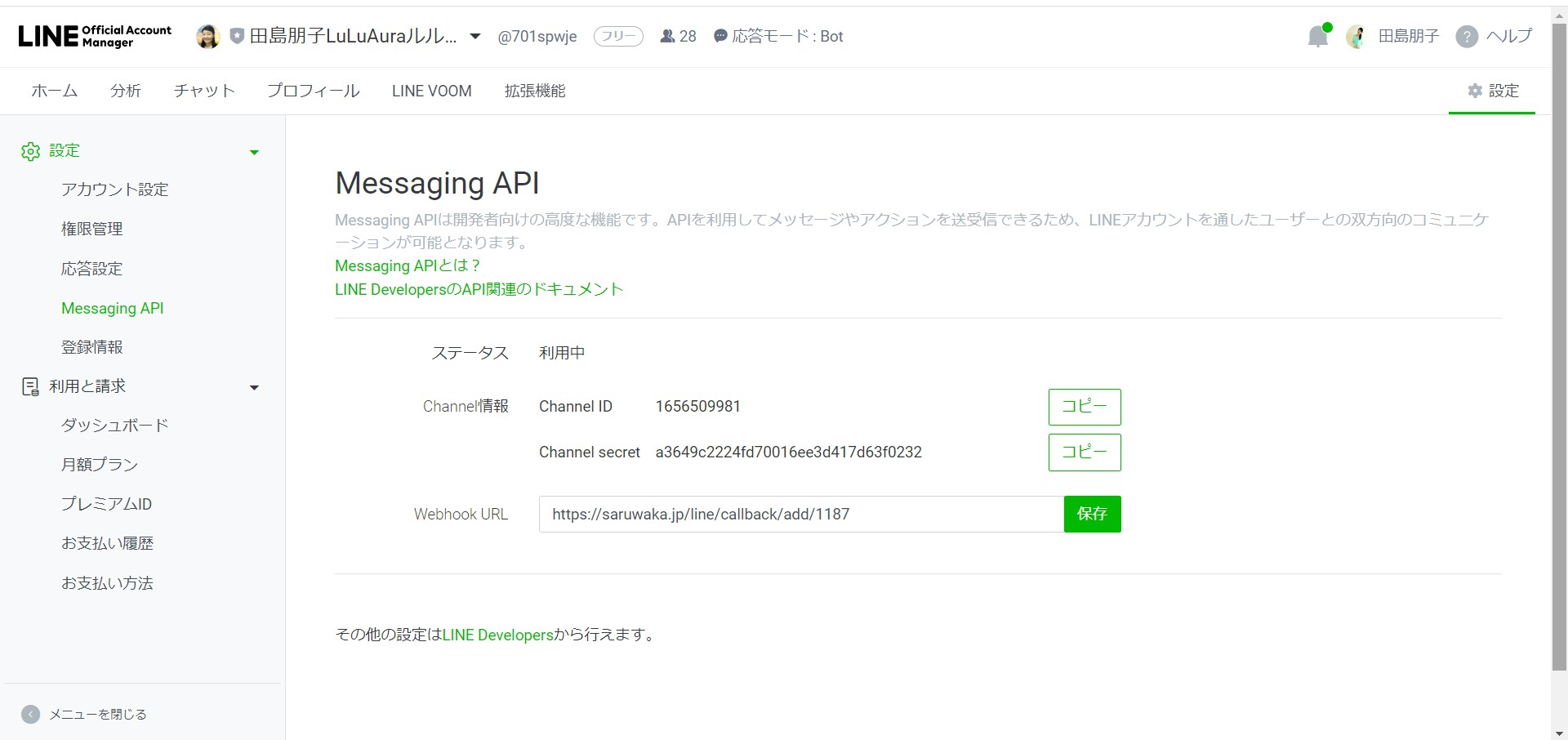Viewport: 1568px width, 740px height.
Task: Open the account switcher dropdown arrow
Action: [475, 37]
